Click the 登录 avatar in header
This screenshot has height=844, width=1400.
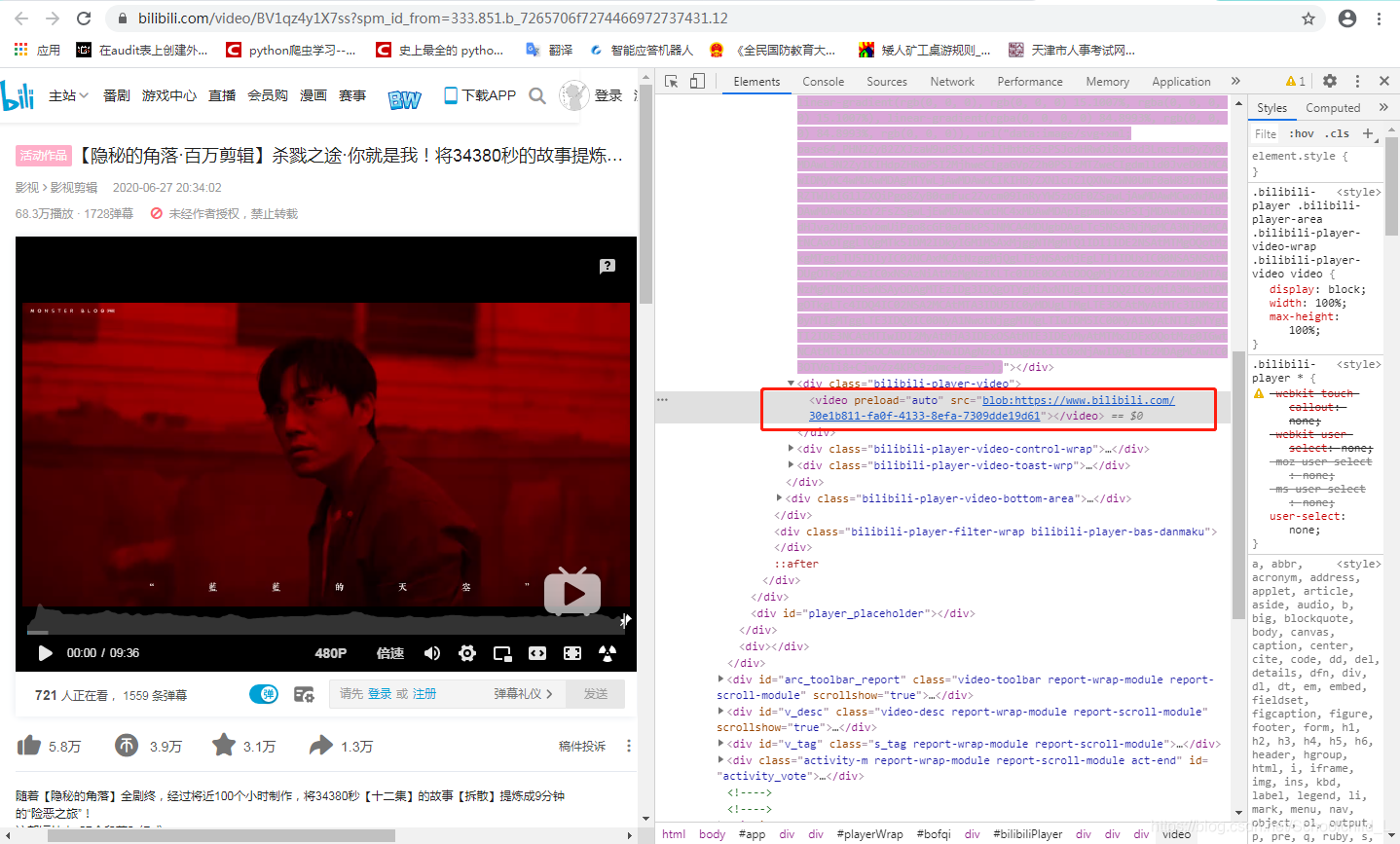point(574,95)
